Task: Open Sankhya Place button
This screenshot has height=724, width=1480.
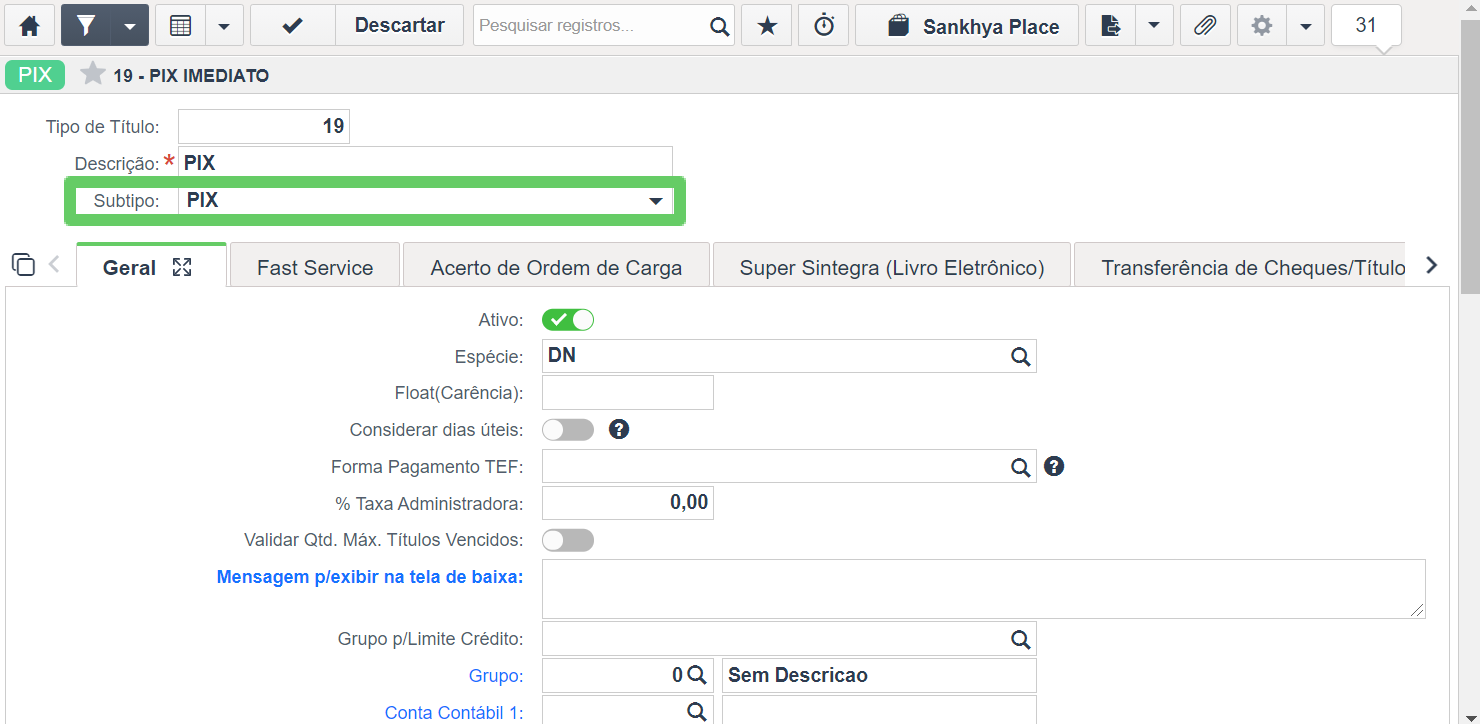Action: [967, 26]
